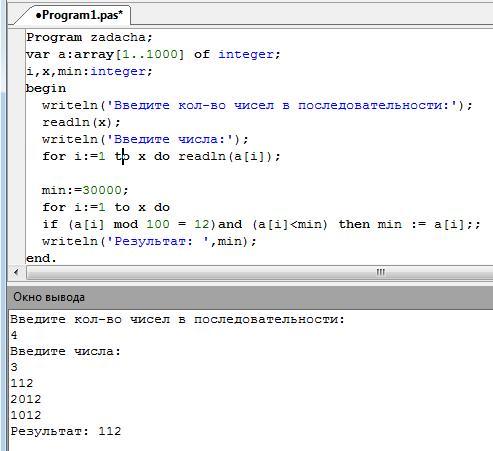
Task: Click the value 1012 in output window
Action: 26,415
